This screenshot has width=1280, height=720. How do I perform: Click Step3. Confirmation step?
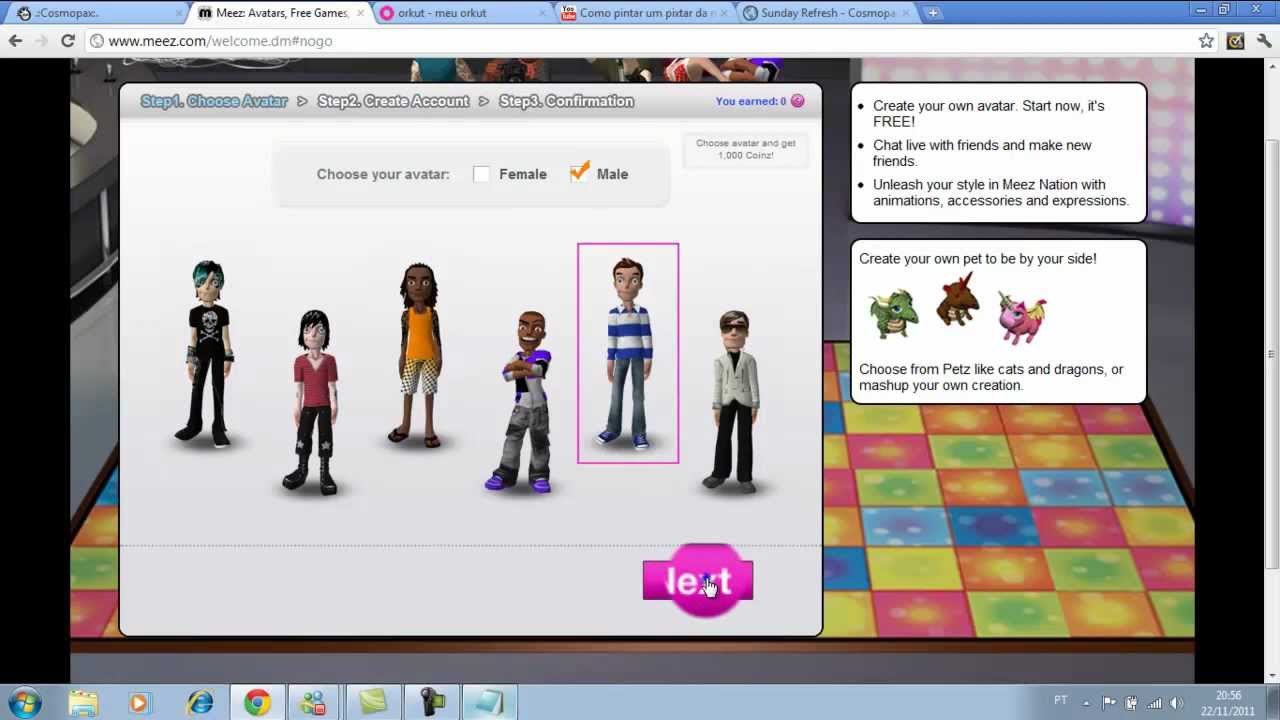pyautogui.click(x=566, y=101)
